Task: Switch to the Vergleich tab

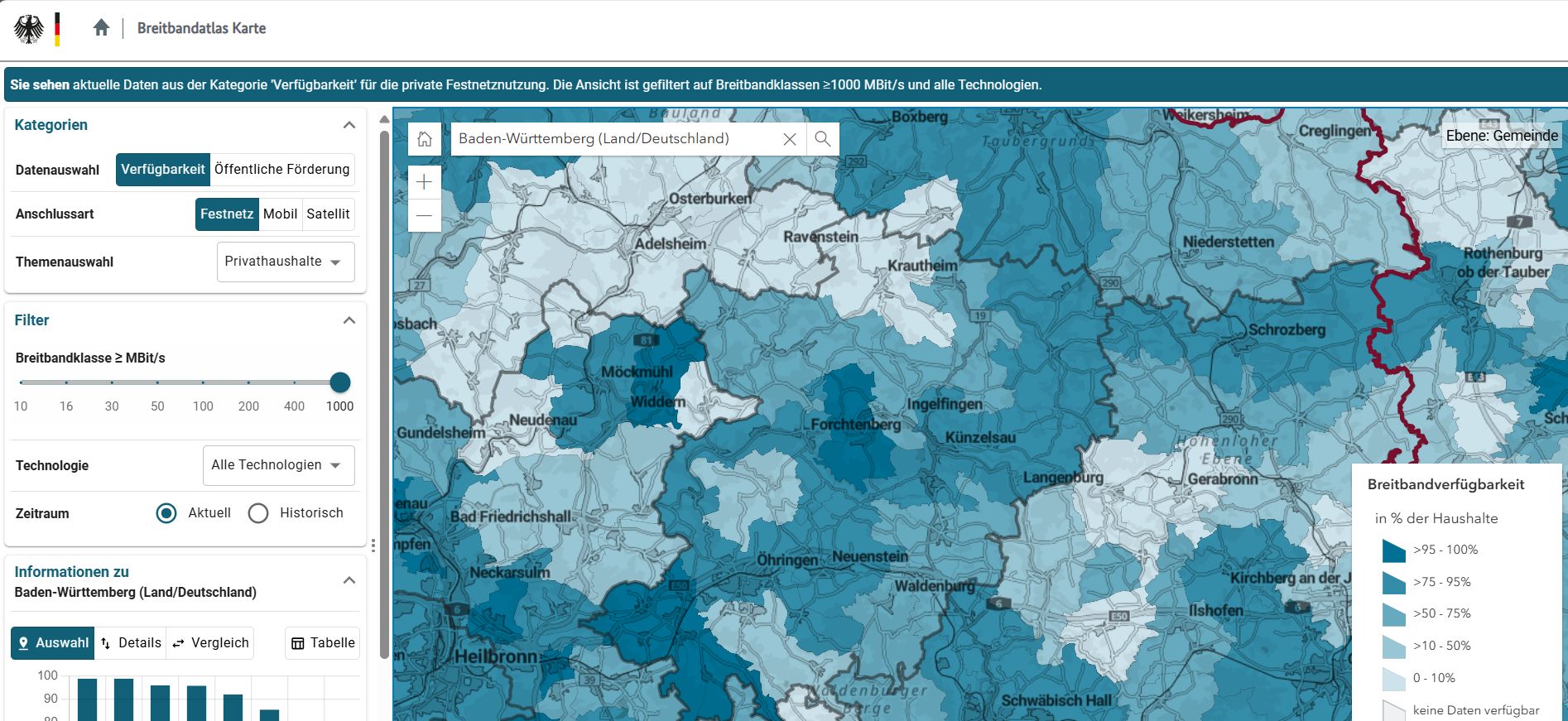Action: [211, 643]
